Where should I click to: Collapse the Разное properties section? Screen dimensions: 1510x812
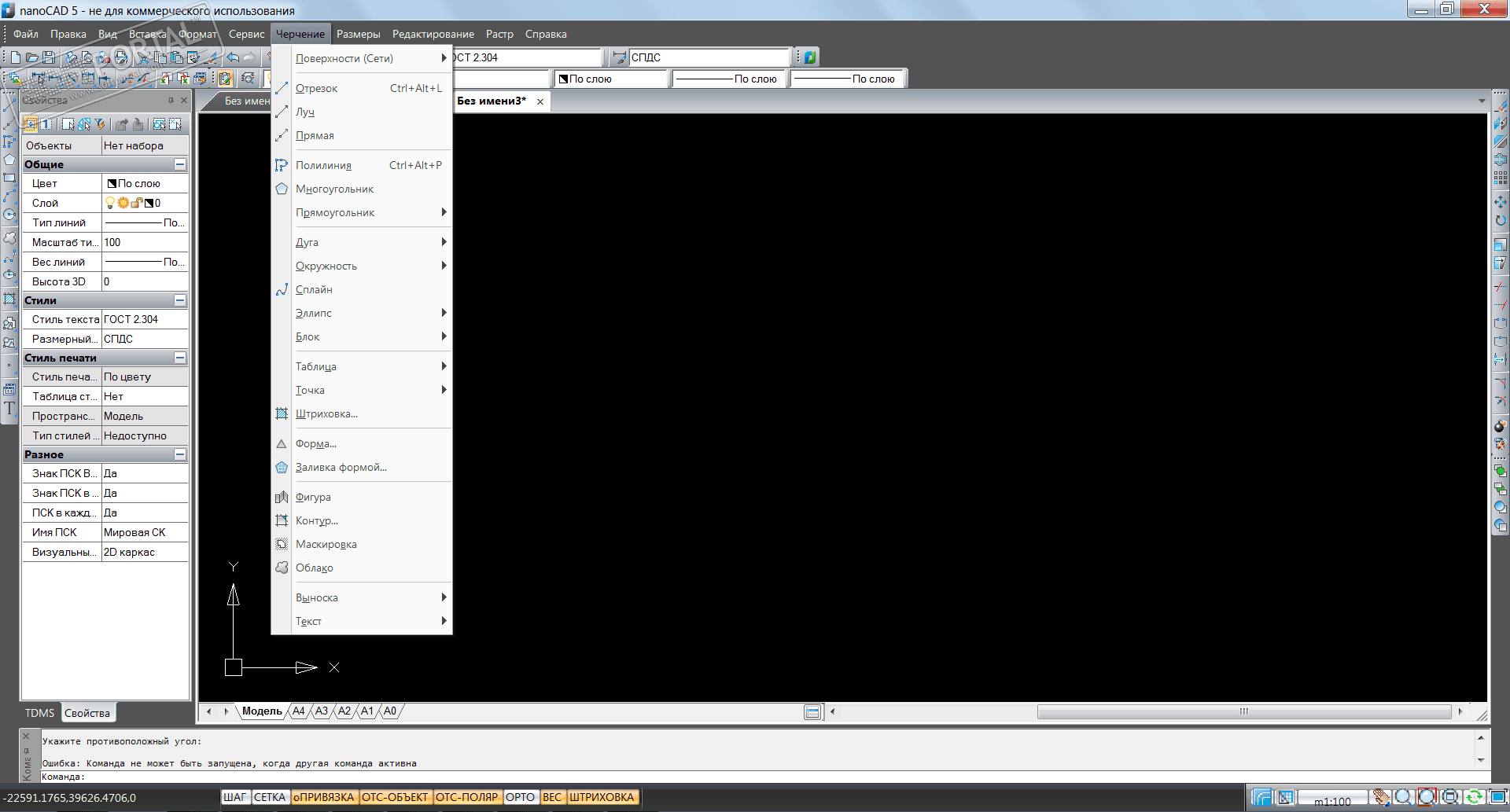pyautogui.click(x=180, y=454)
